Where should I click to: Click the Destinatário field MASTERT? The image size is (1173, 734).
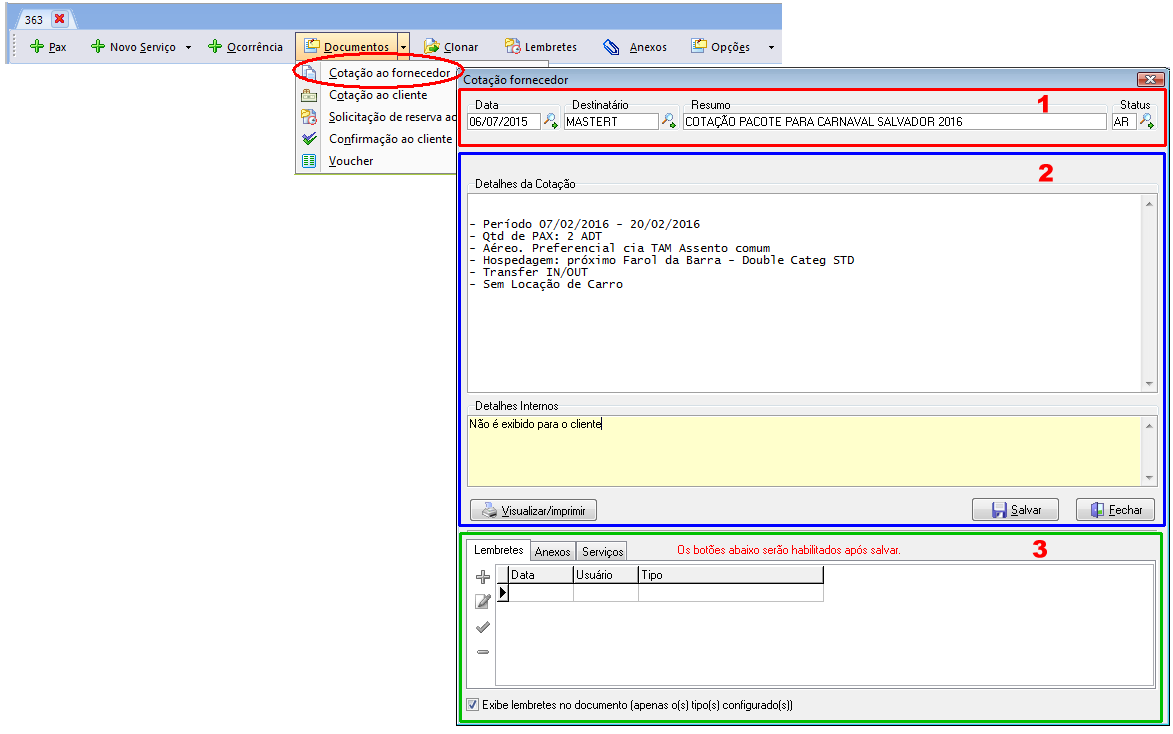coord(611,121)
